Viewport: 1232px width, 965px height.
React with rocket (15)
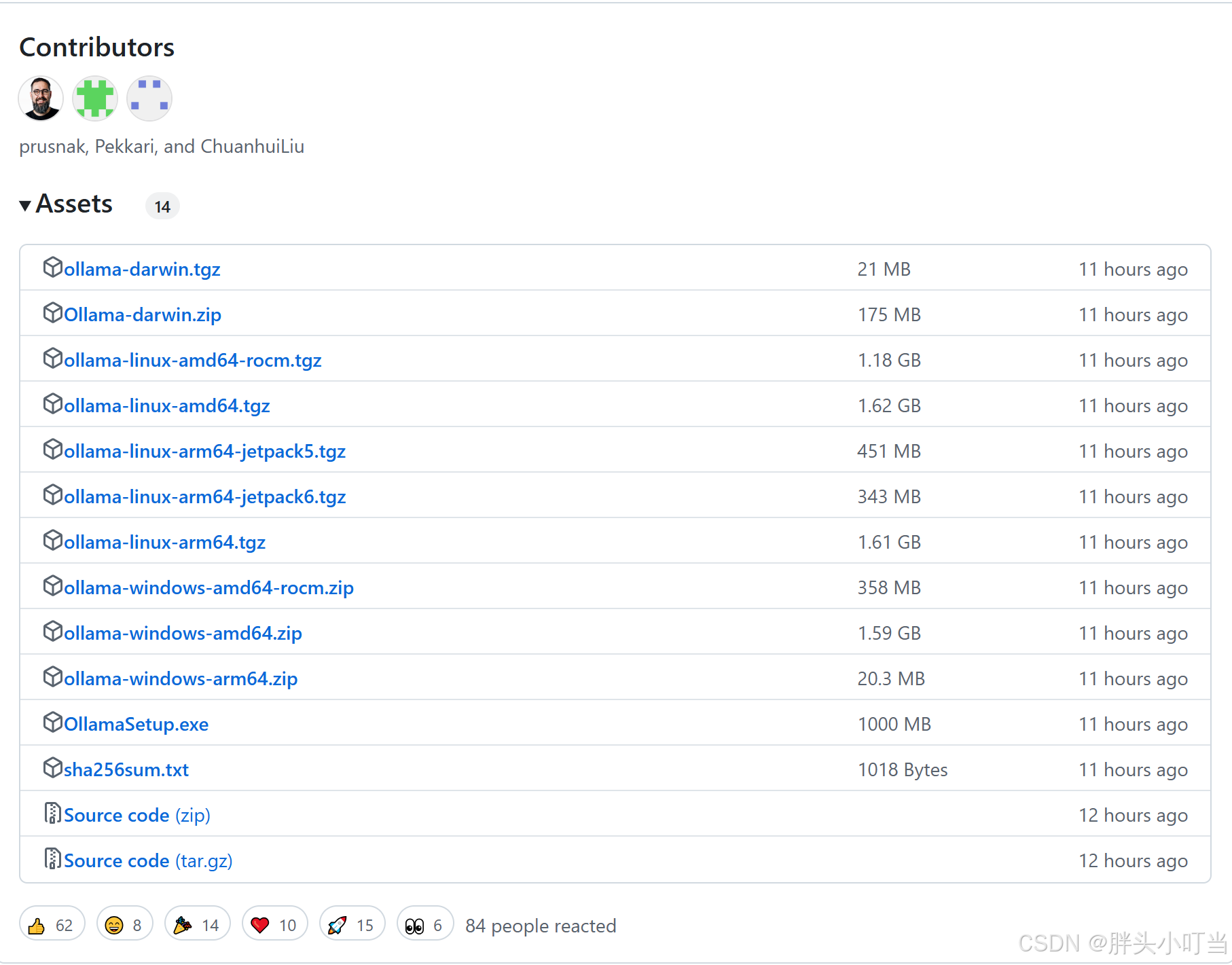[352, 924]
